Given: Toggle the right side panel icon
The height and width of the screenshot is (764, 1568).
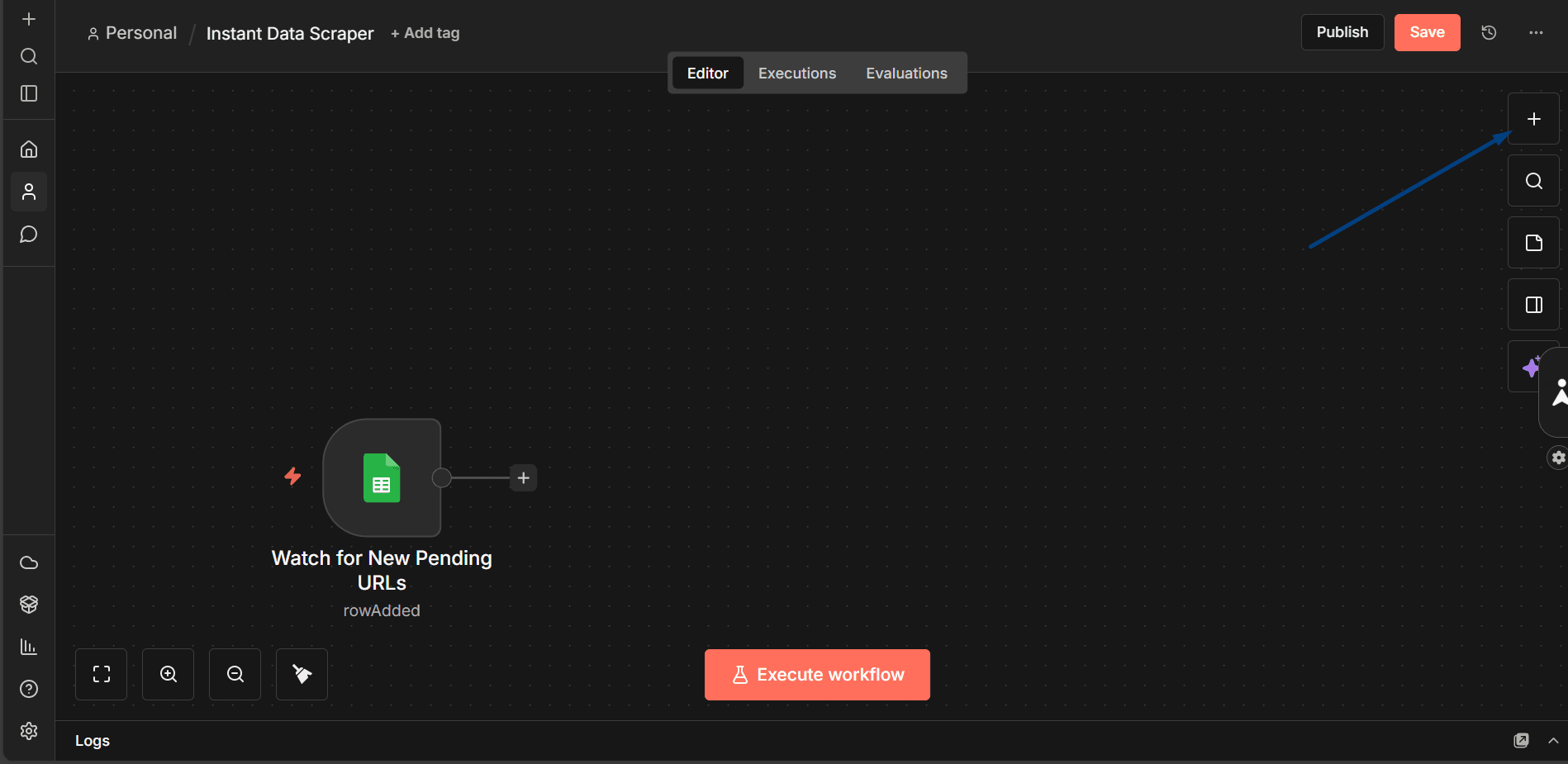Looking at the screenshot, I should tap(1533, 305).
